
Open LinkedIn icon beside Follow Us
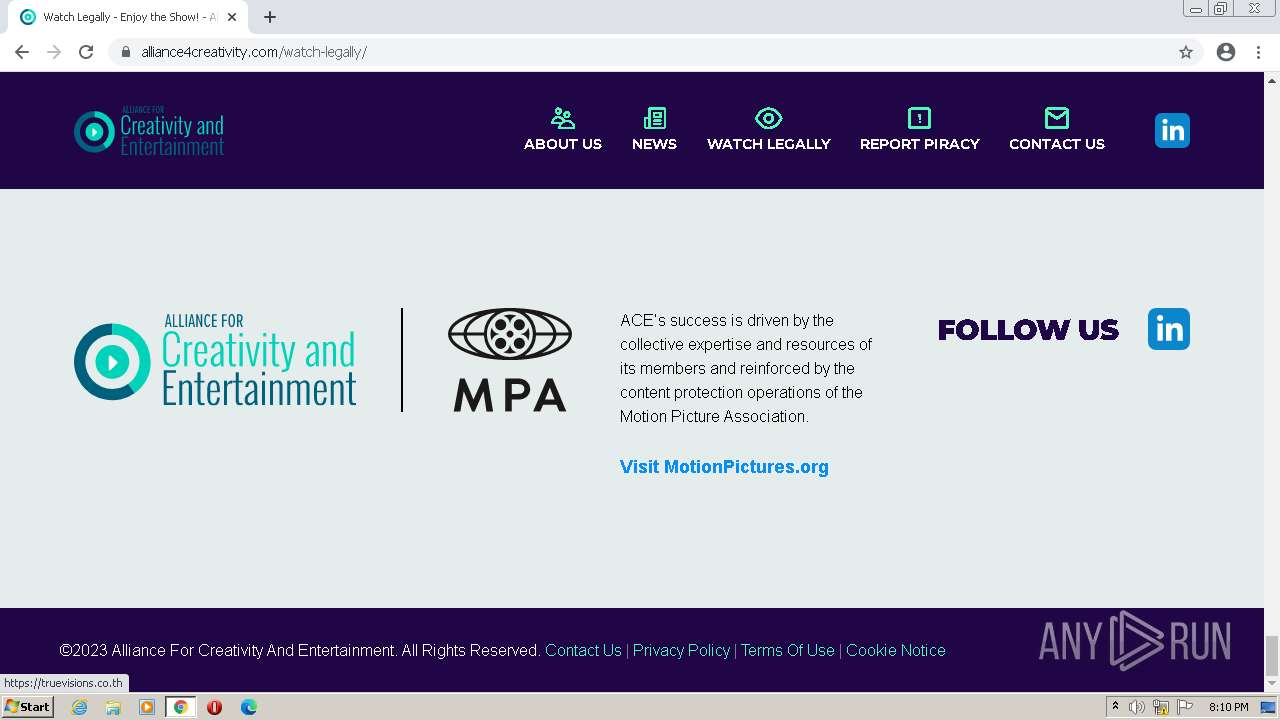coord(1169,329)
